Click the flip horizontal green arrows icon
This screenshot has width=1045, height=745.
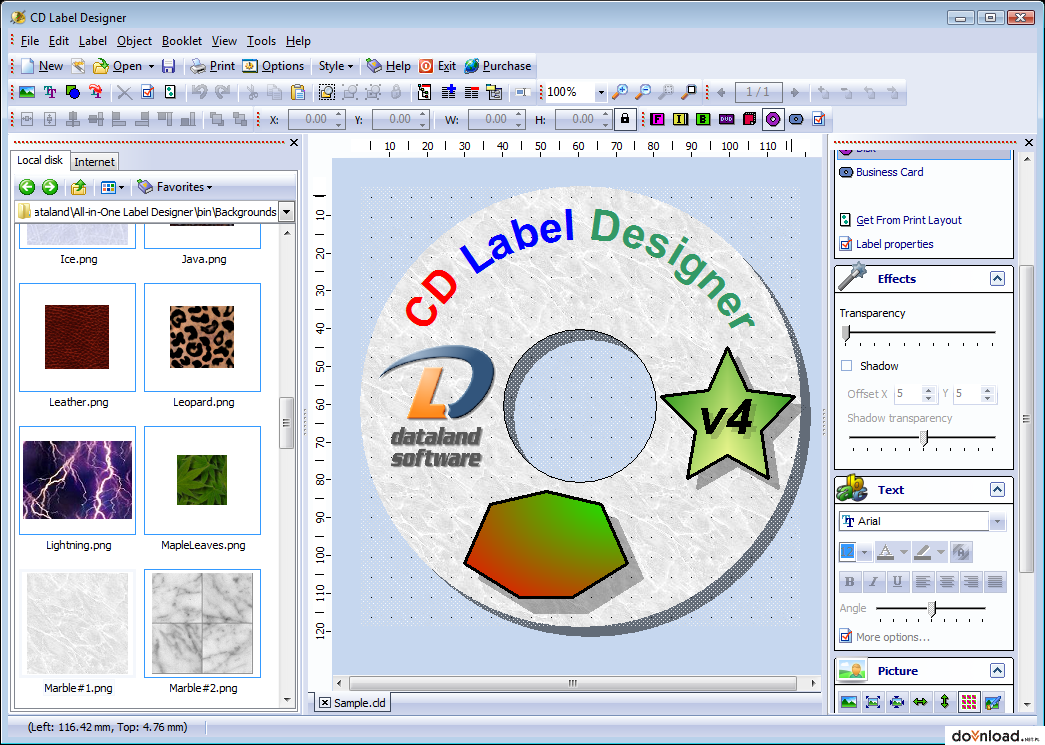click(920, 702)
